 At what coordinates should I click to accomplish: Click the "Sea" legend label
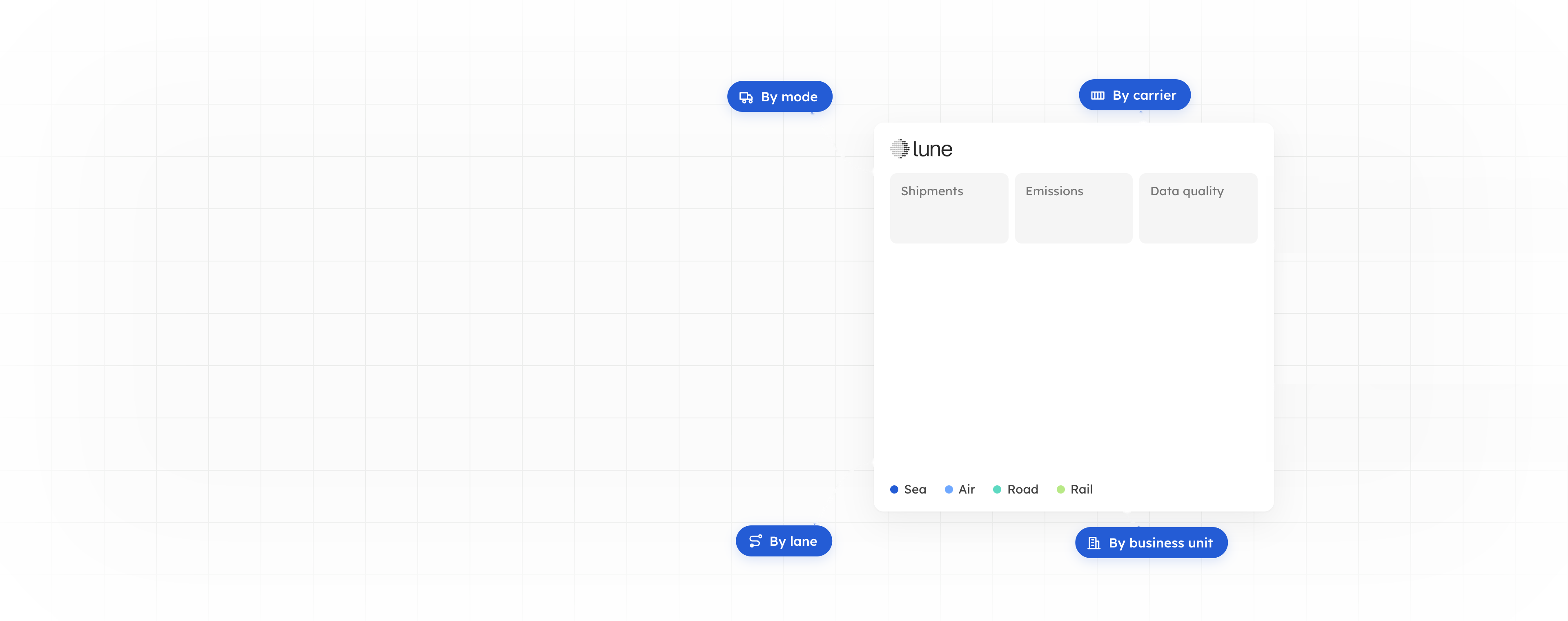915,489
